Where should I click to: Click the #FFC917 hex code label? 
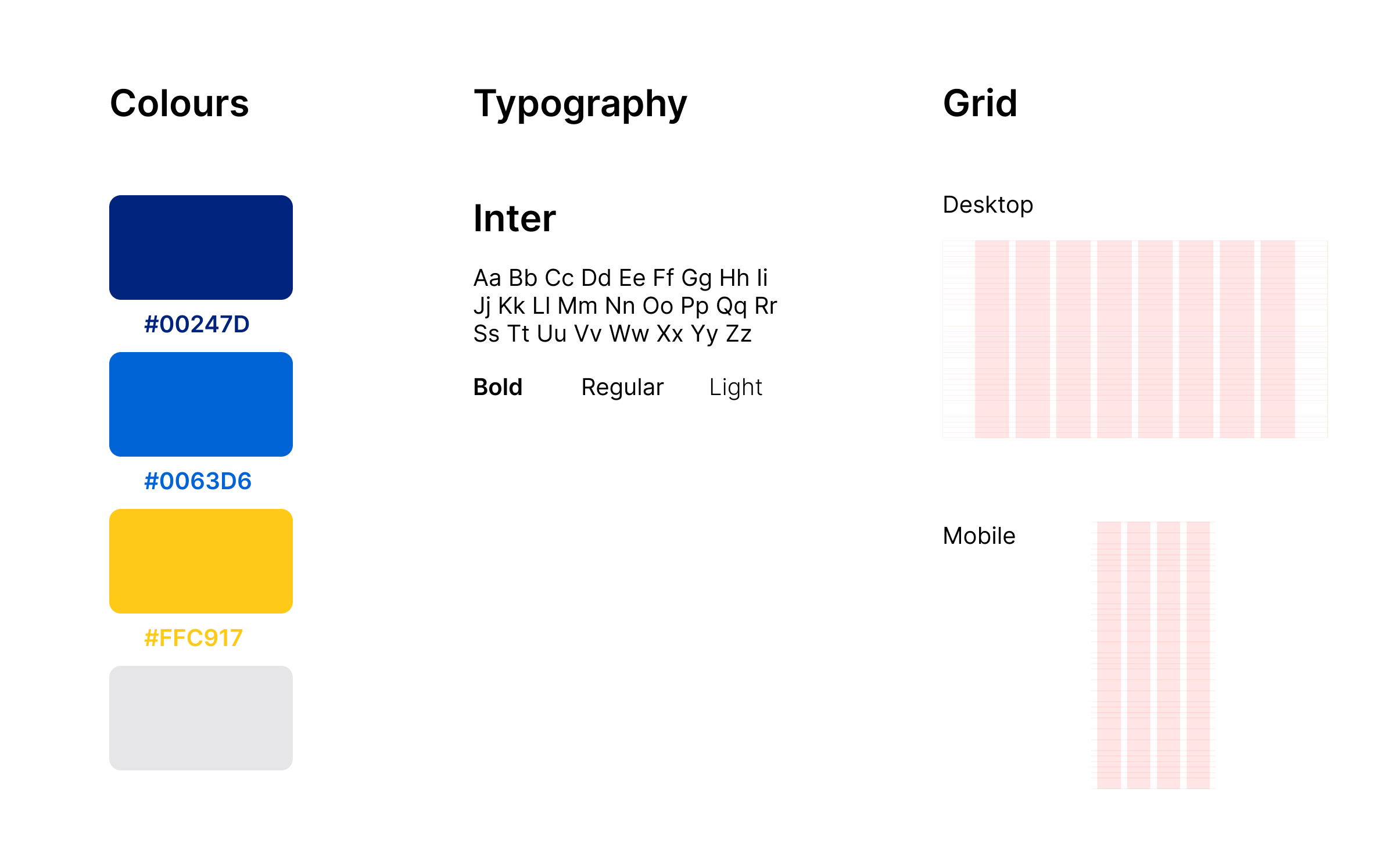pyautogui.click(x=193, y=638)
